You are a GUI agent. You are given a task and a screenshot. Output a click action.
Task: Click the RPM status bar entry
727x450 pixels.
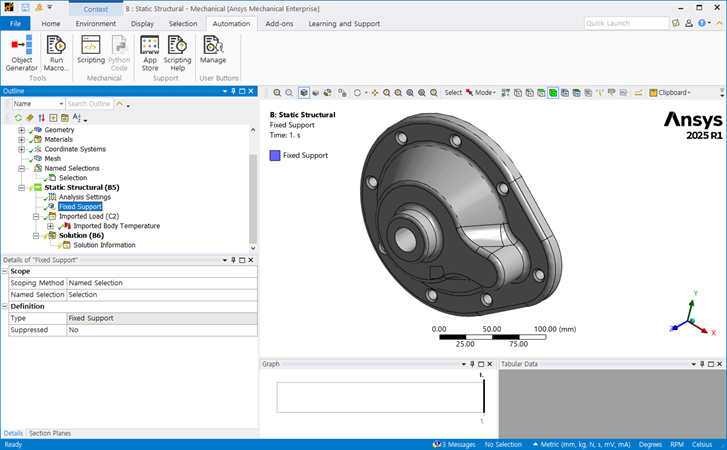[x=677, y=444]
